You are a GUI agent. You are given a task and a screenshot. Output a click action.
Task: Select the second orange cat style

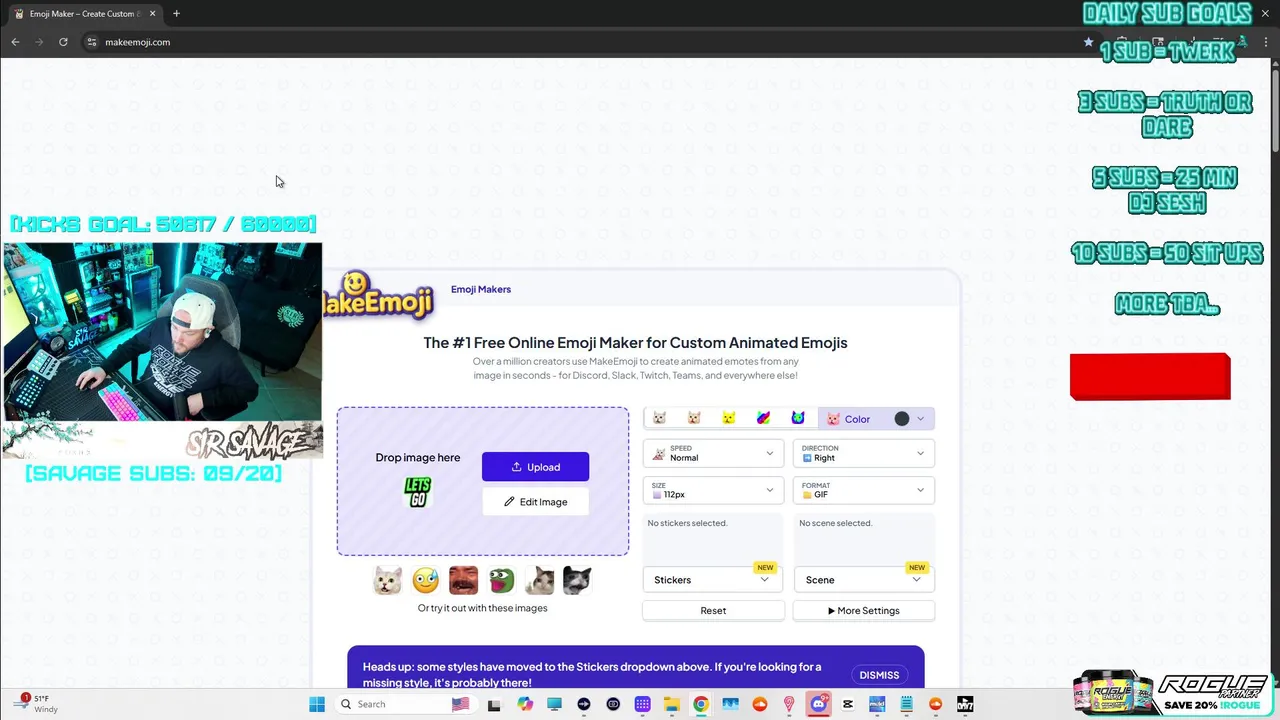[x=694, y=419]
